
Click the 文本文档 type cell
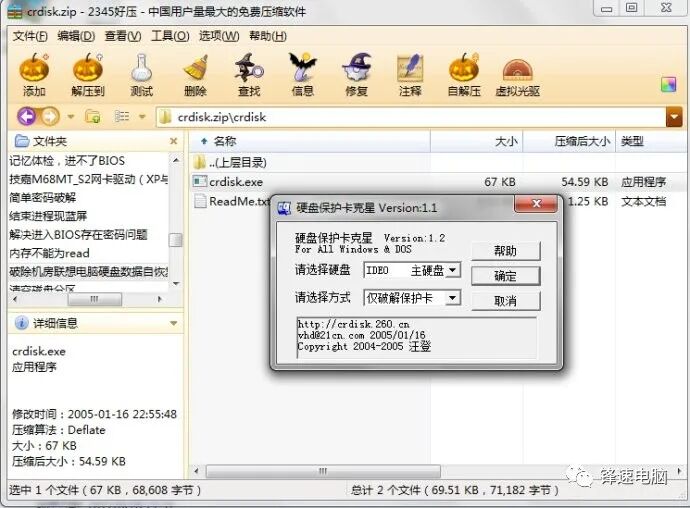point(643,202)
